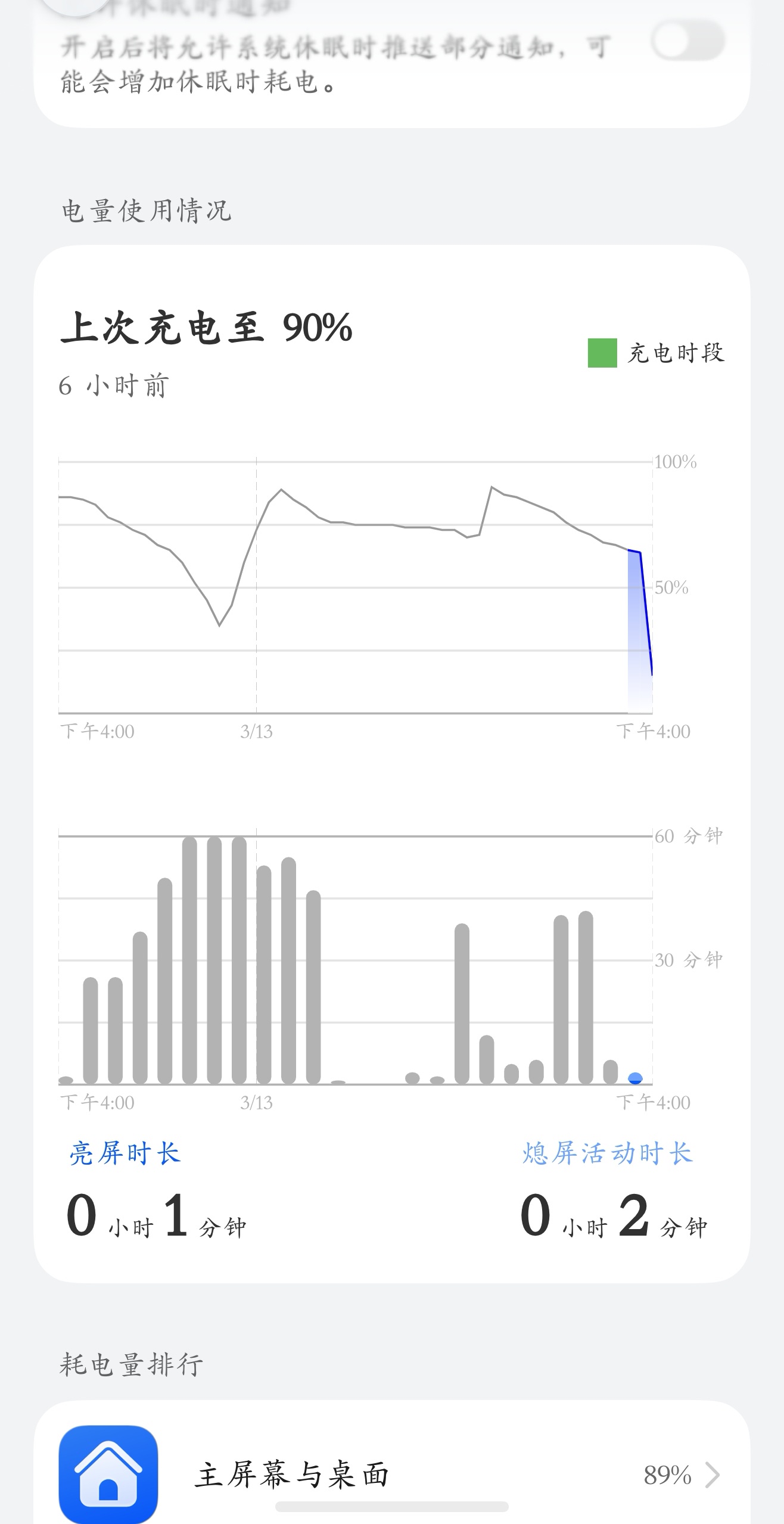Viewport: 784px width, 1524px height.
Task: Select the blue highlighted segment in battery chart
Action: (x=640, y=632)
